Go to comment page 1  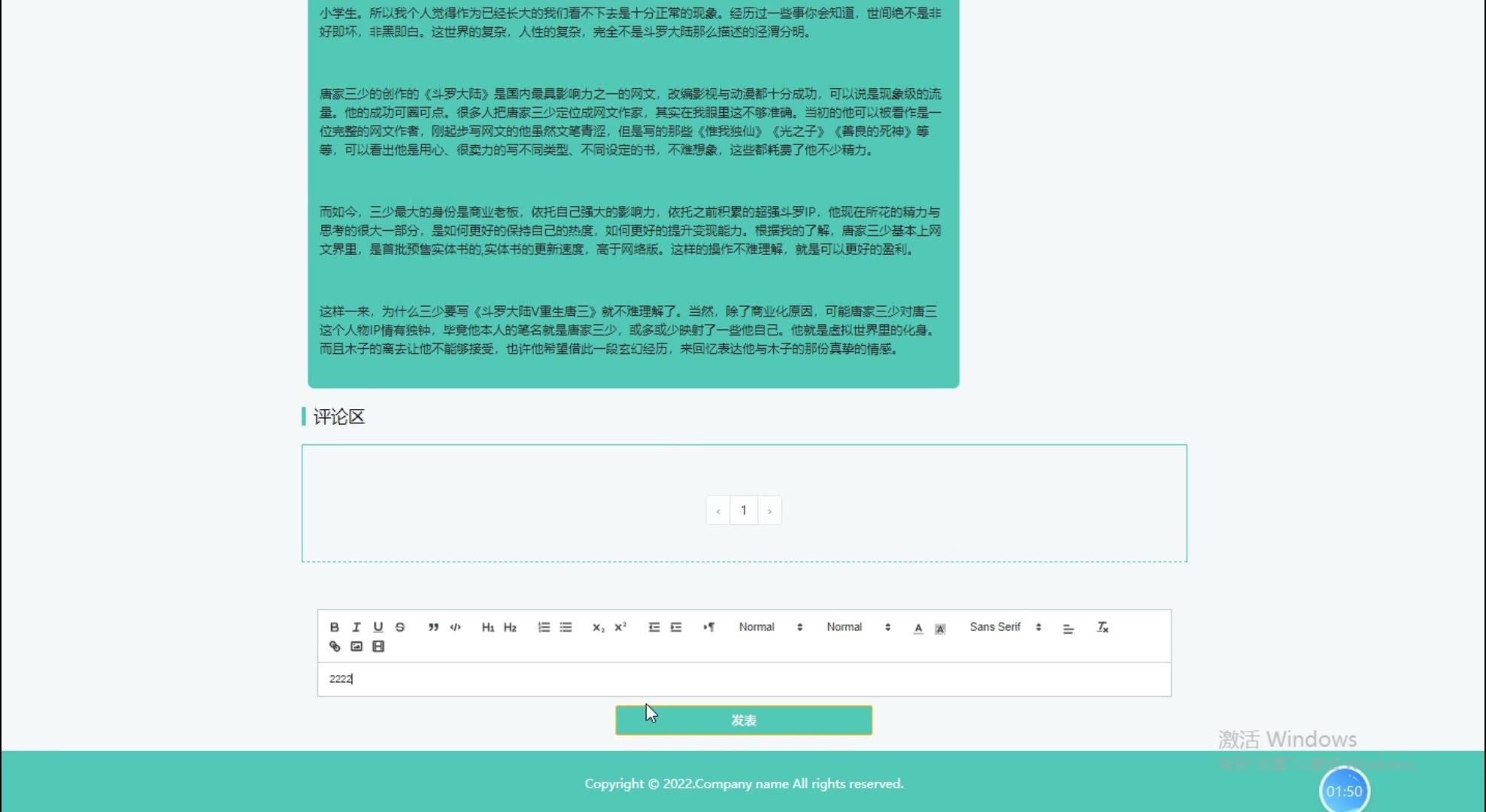(744, 511)
